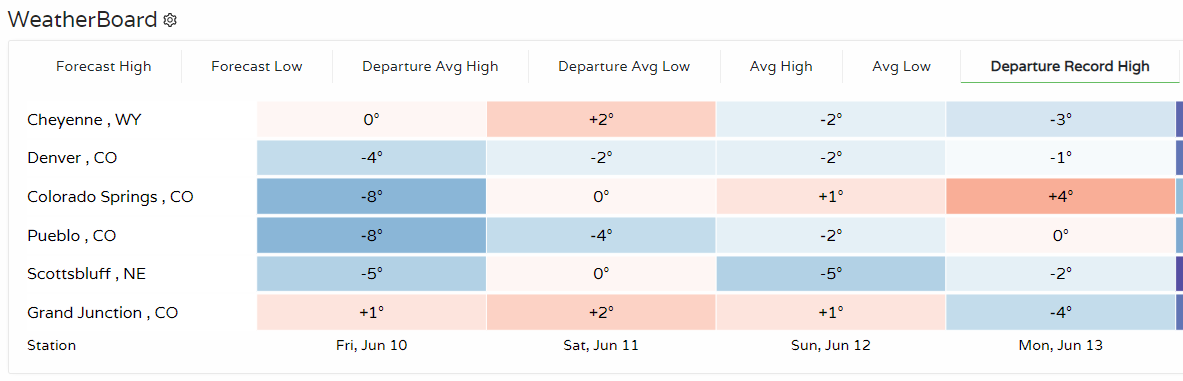Viewport: 1183px width, 381px height.
Task: Show the Avg High tab
Action: [781, 66]
